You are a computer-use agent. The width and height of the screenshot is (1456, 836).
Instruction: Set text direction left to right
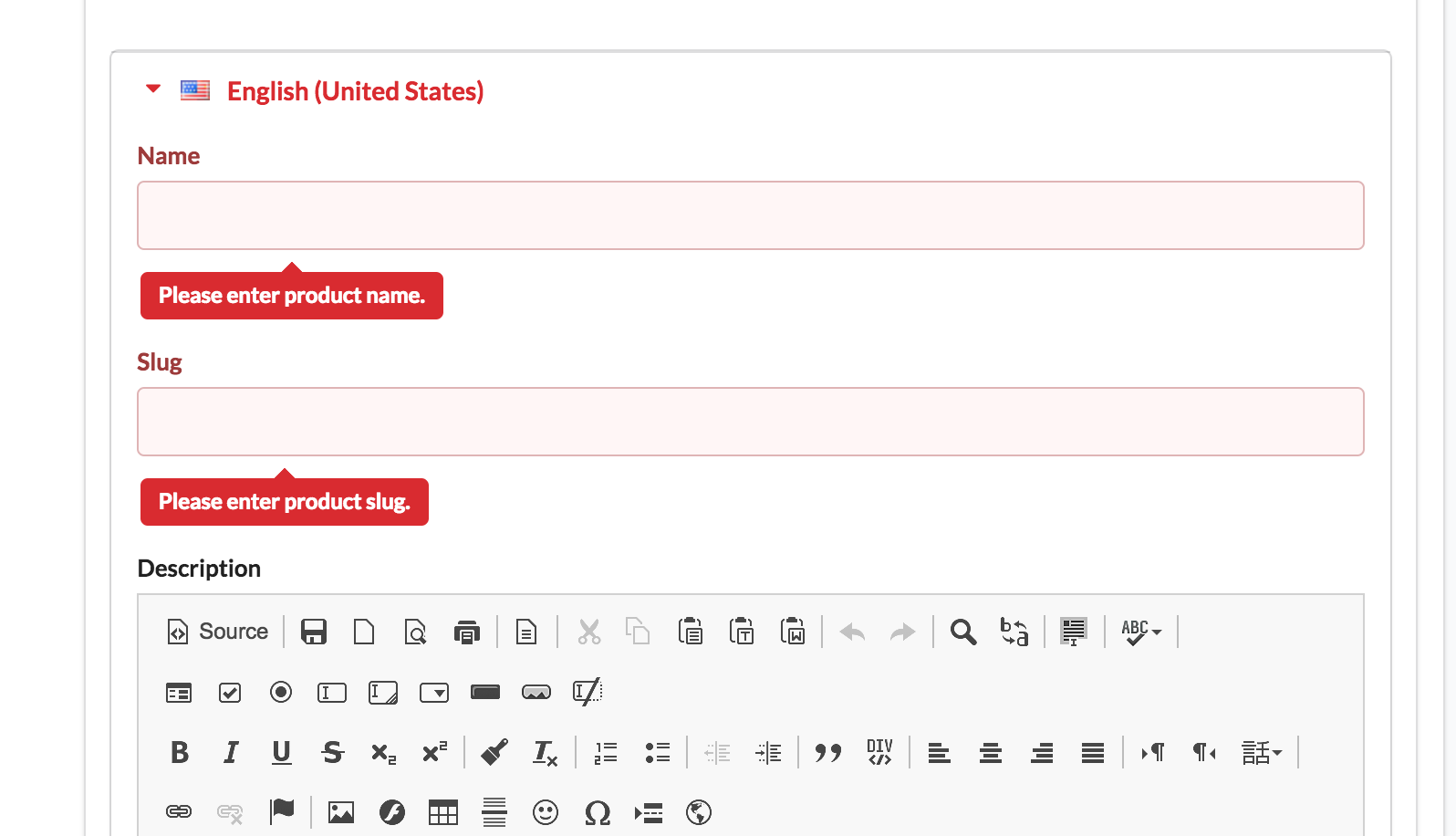point(1153,753)
